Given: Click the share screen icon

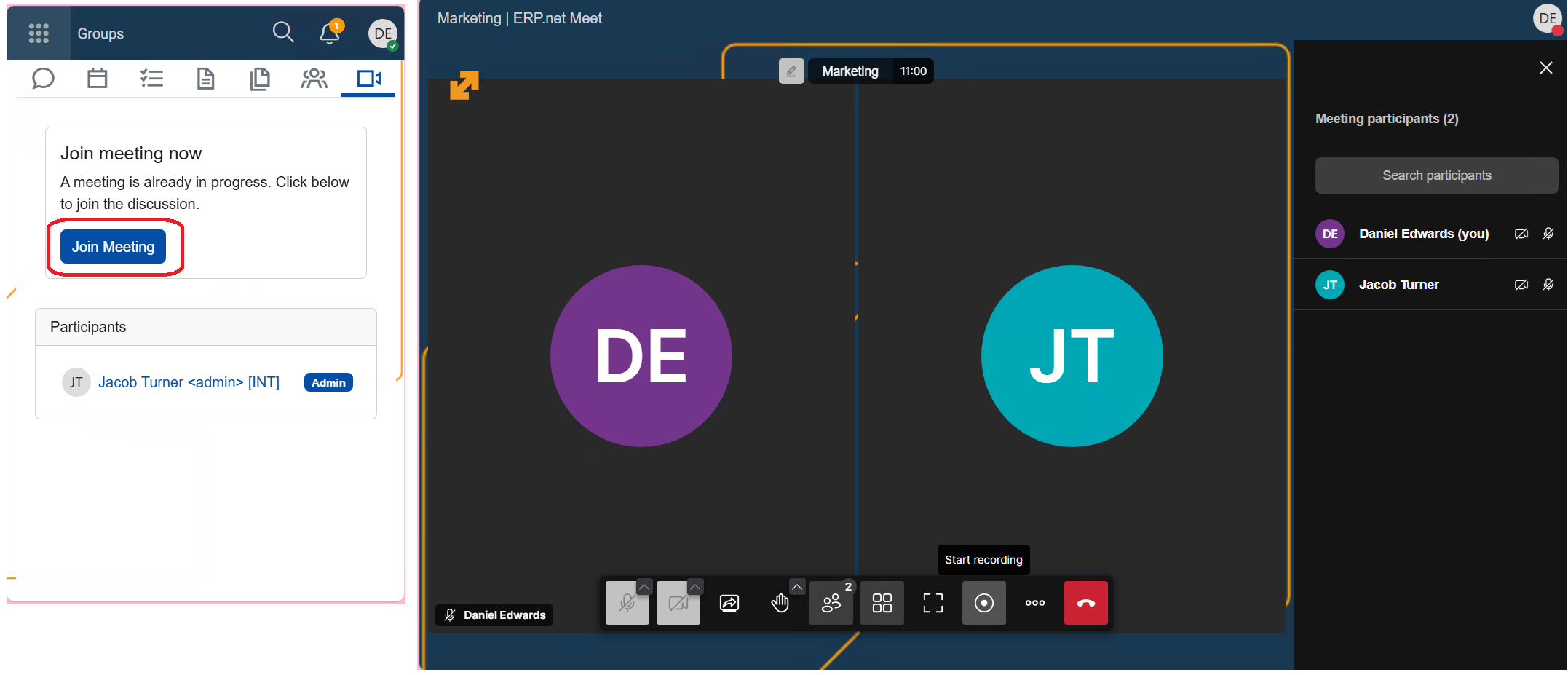Looking at the screenshot, I should [x=729, y=603].
